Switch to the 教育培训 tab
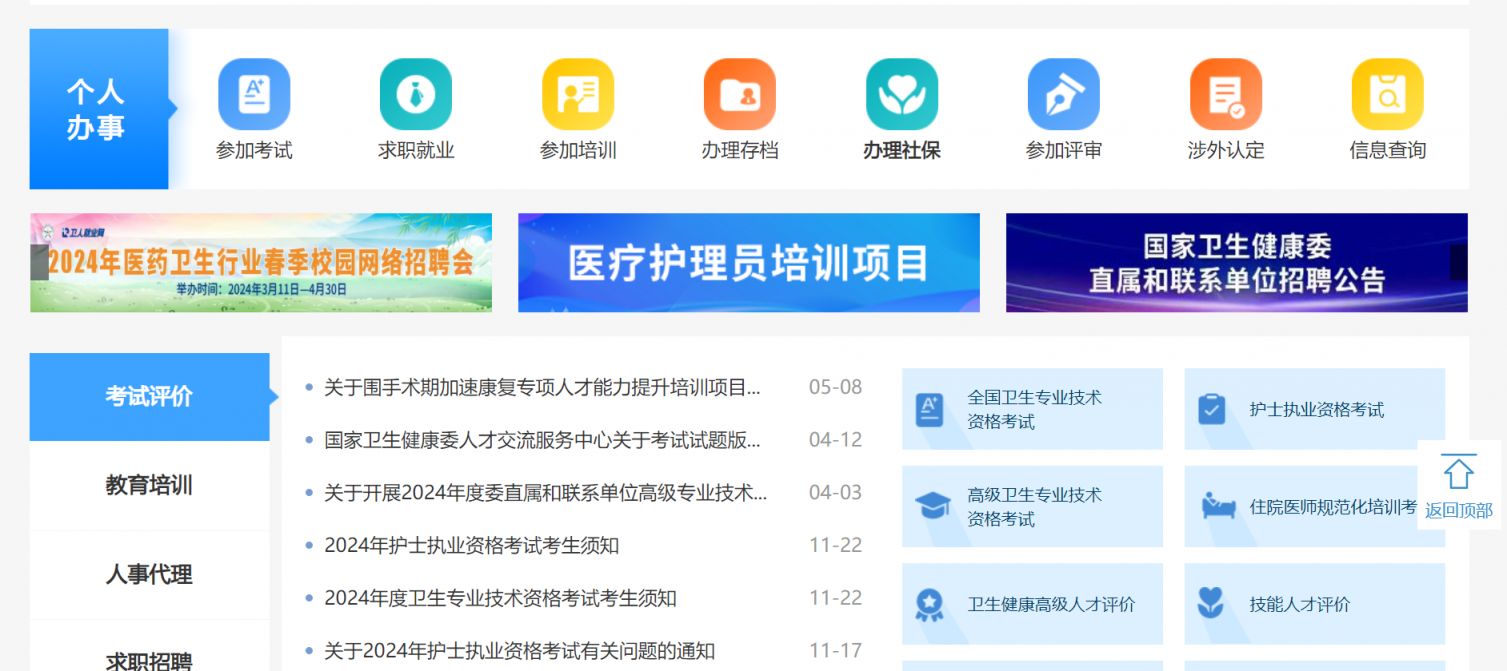The image size is (1507, 671). (x=149, y=486)
